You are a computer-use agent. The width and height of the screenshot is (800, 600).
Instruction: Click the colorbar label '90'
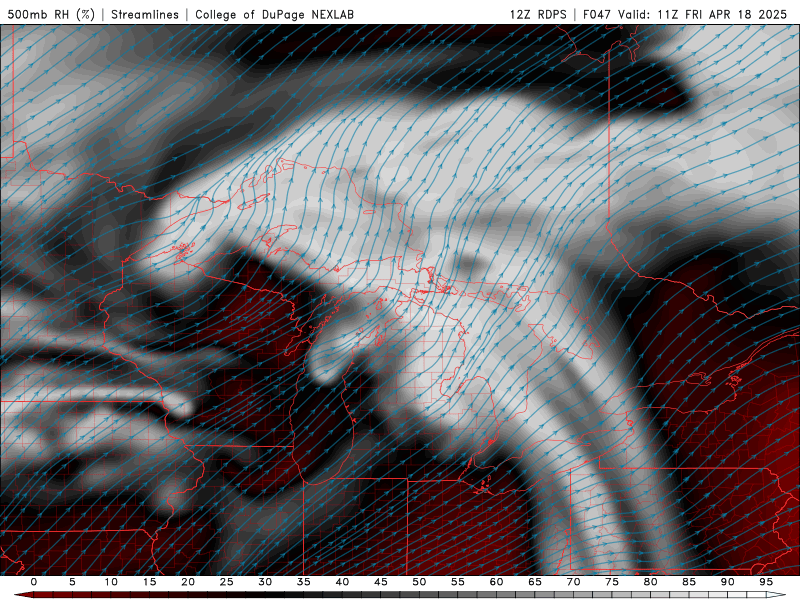pos(728,582)
